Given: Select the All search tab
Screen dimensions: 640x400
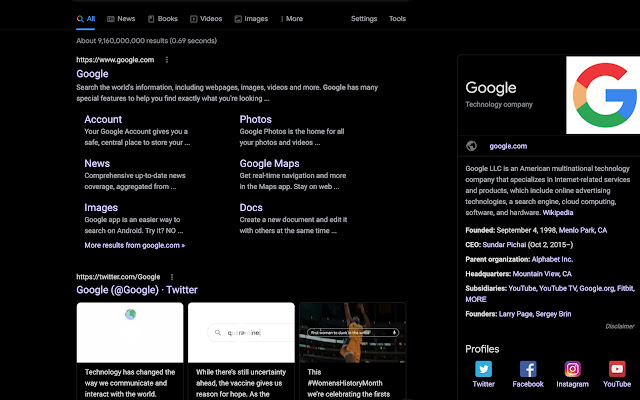Looking at the screenshot, I should pyautogui.click(x=86, y=19).
